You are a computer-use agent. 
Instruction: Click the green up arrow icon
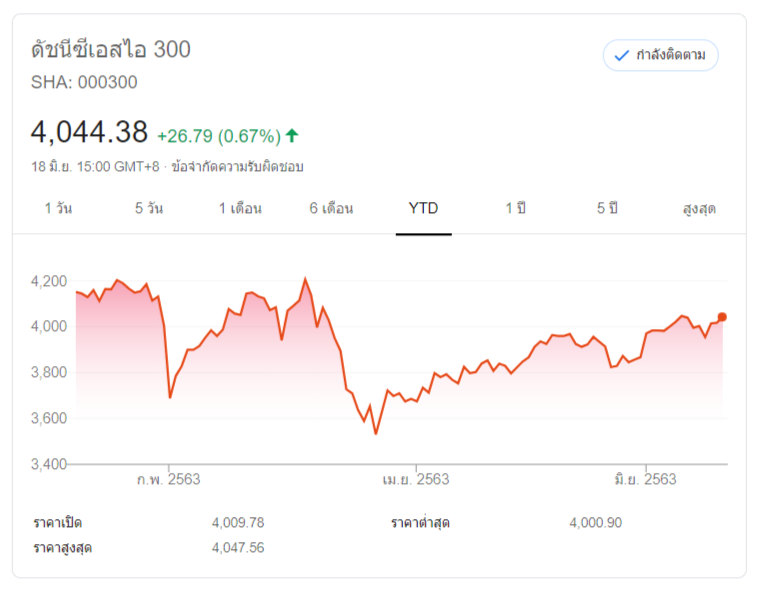click(x=292, y=135)
